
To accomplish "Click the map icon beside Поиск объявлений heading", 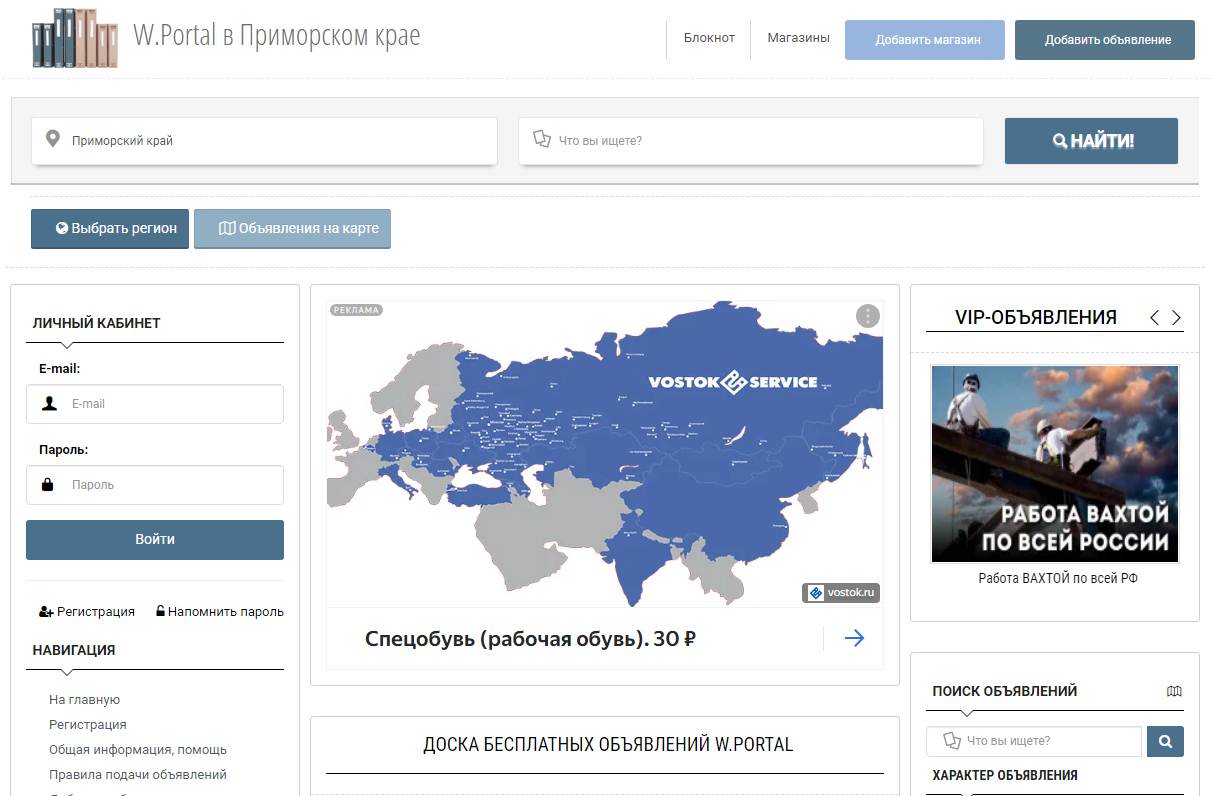I will (x=1174, y=691).
